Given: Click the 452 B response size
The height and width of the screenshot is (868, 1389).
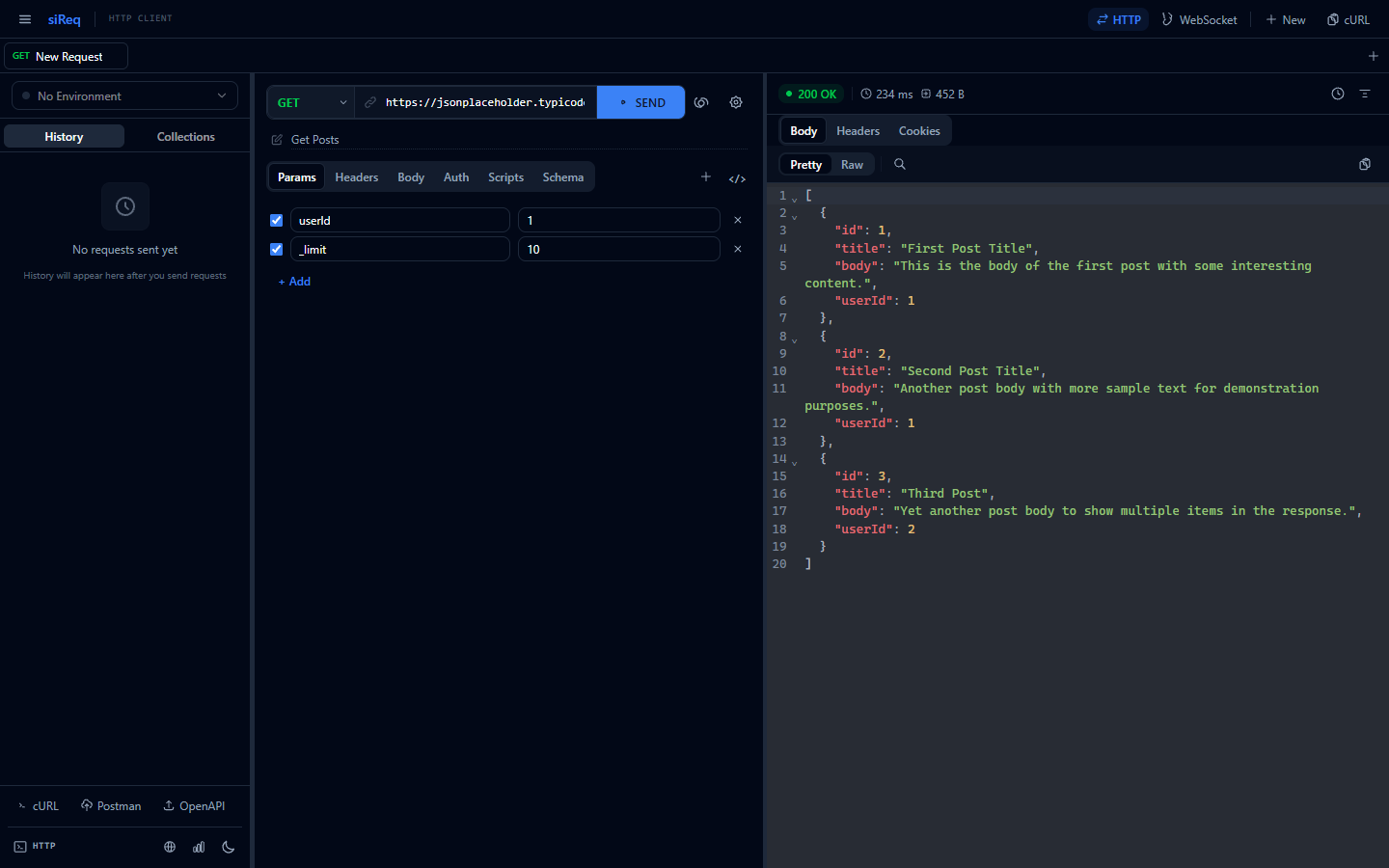Looking at the screenshot, I should point(942,94).
